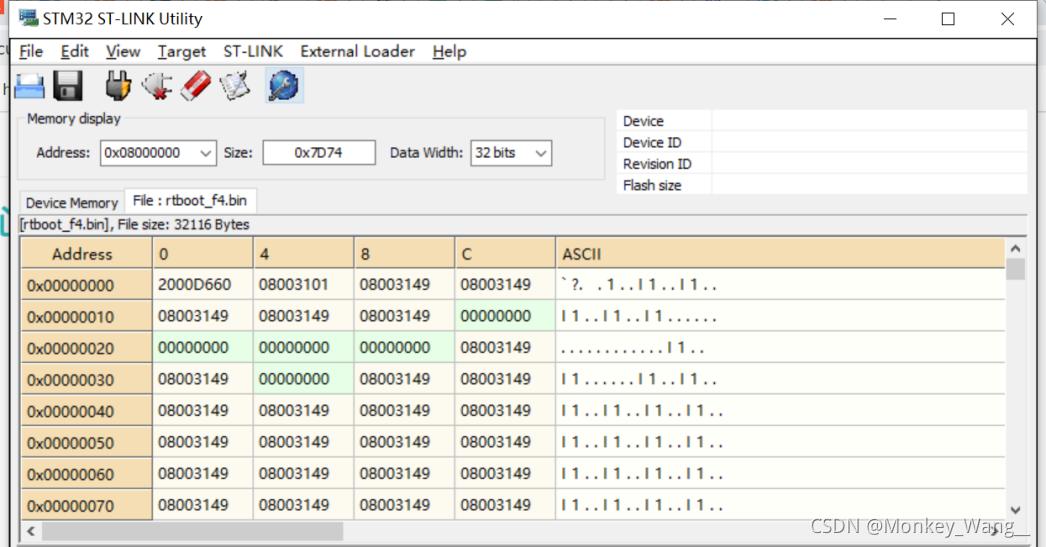Click address row 0x00000020

click(86, 348)
